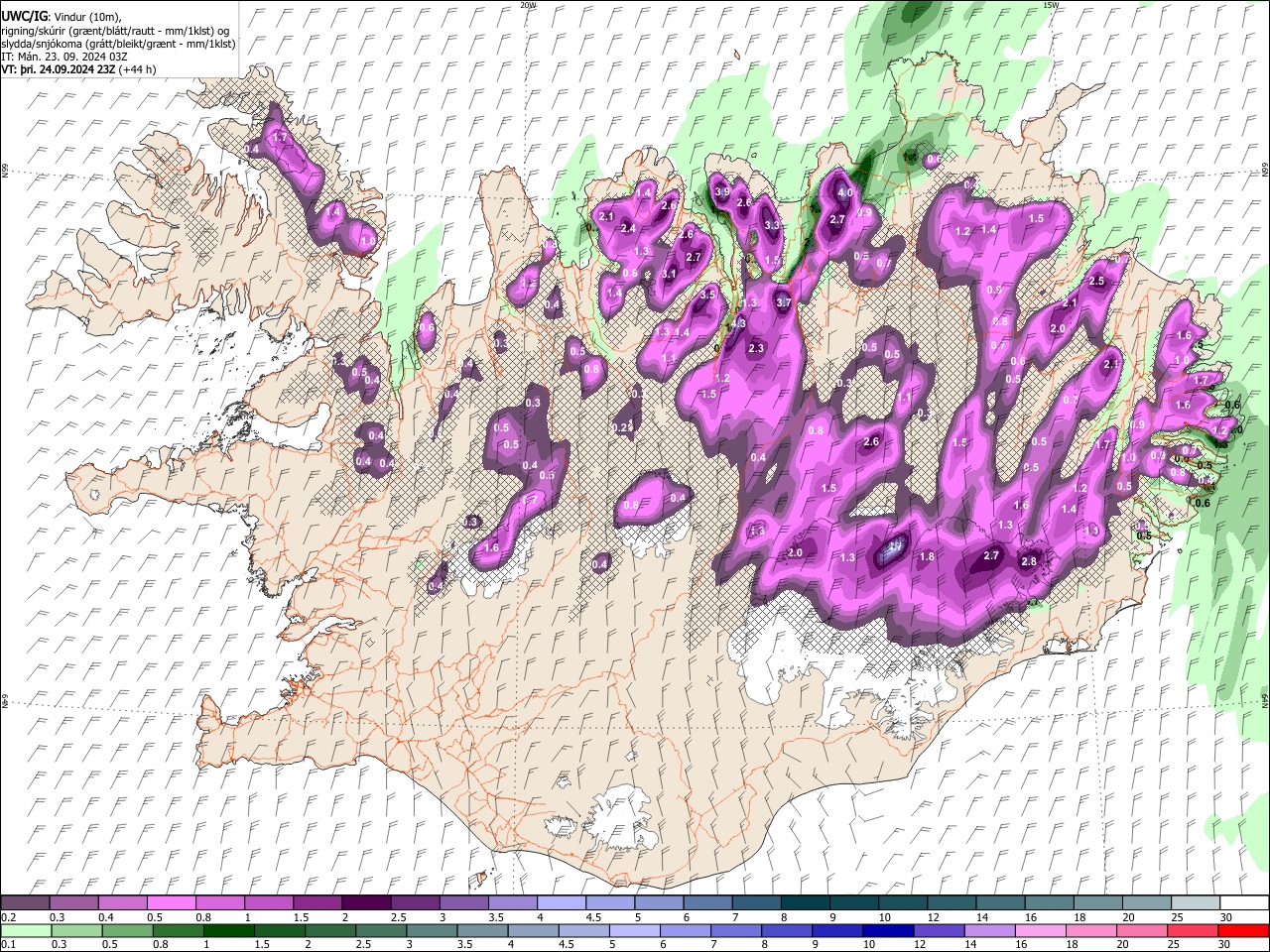Click the '2.3' map value label
The image size is (1270, 952).
point(756,348)
